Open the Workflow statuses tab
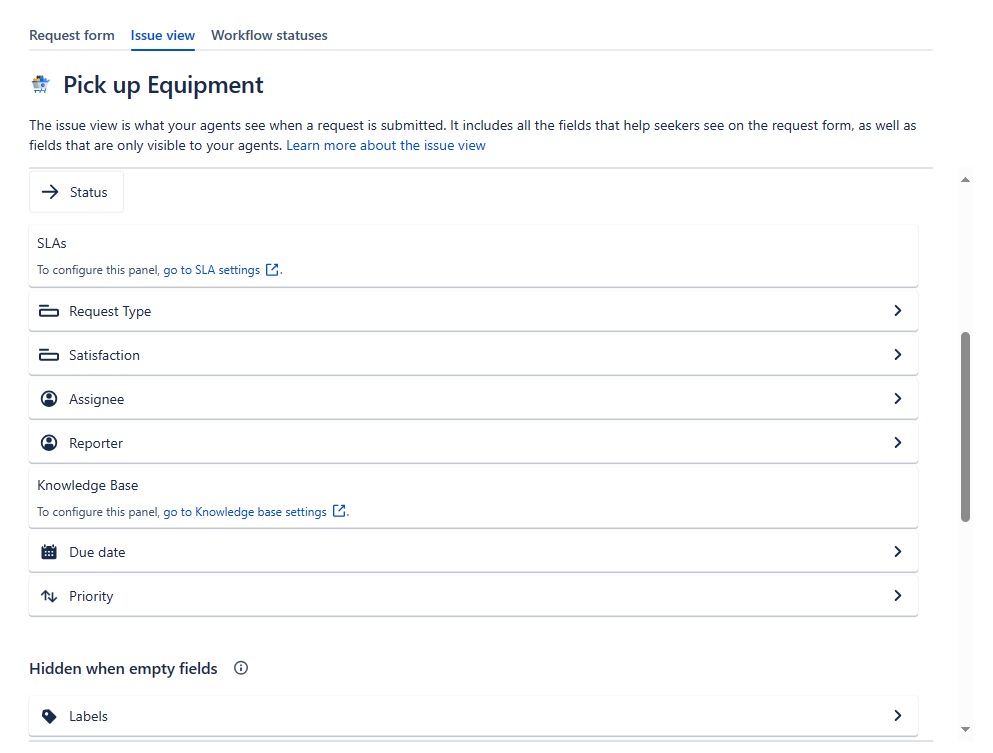Screen dimensions: 993x753 coord(269,35)
